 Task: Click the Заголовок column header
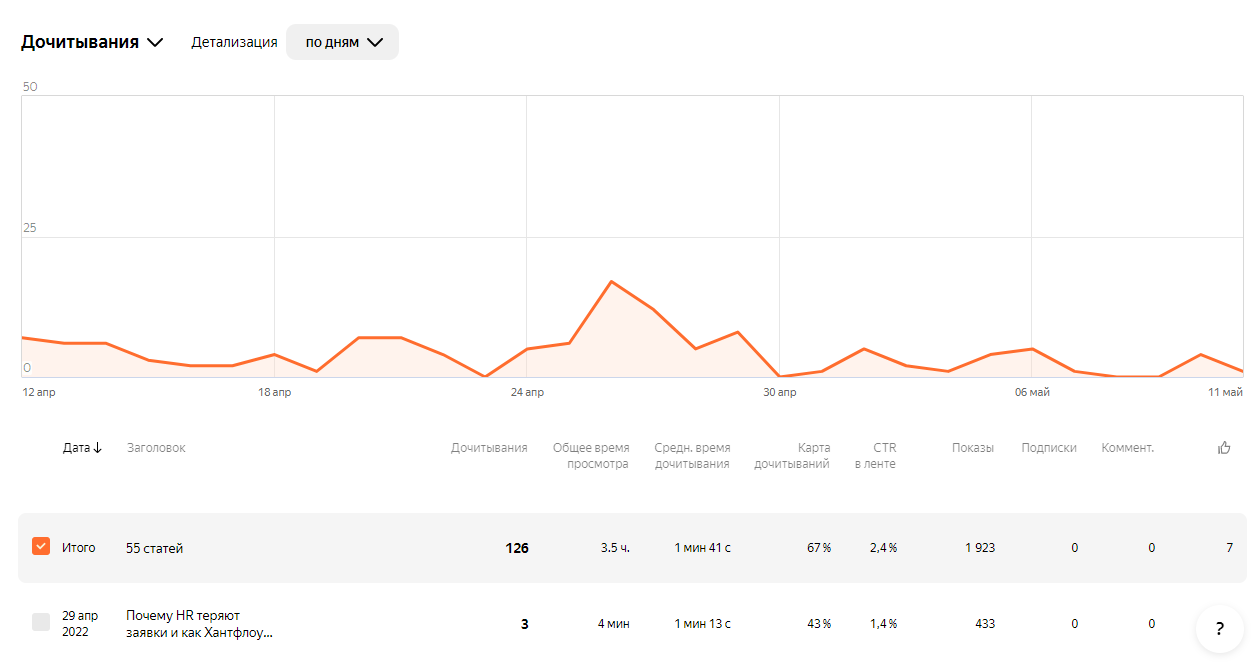pos(156,448)
